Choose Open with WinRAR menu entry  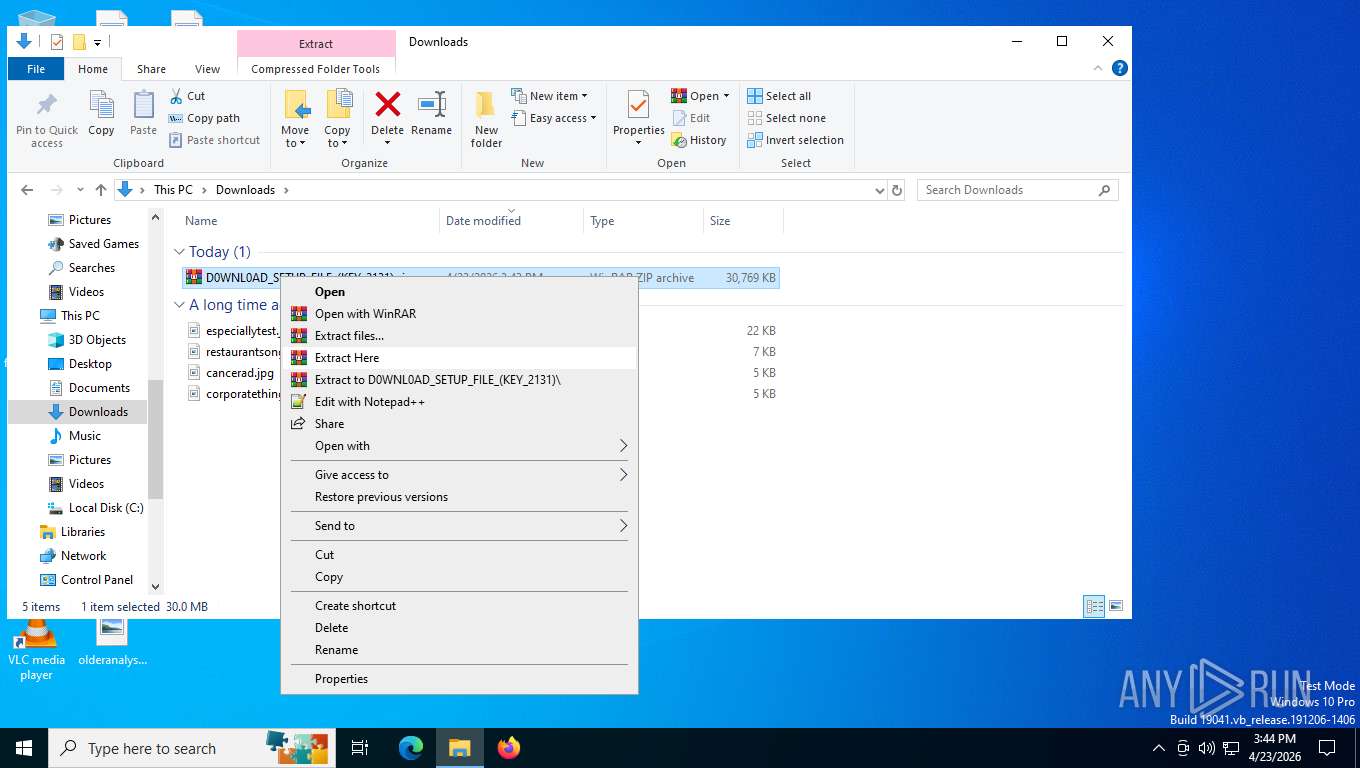(x=459, y=314)
